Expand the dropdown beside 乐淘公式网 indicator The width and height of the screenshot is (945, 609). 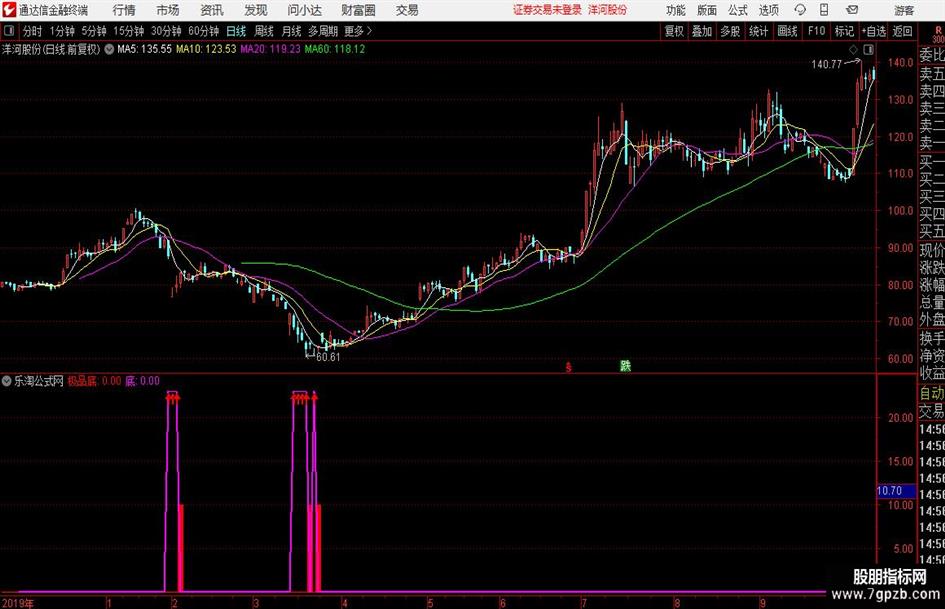[x=7, y=381]
